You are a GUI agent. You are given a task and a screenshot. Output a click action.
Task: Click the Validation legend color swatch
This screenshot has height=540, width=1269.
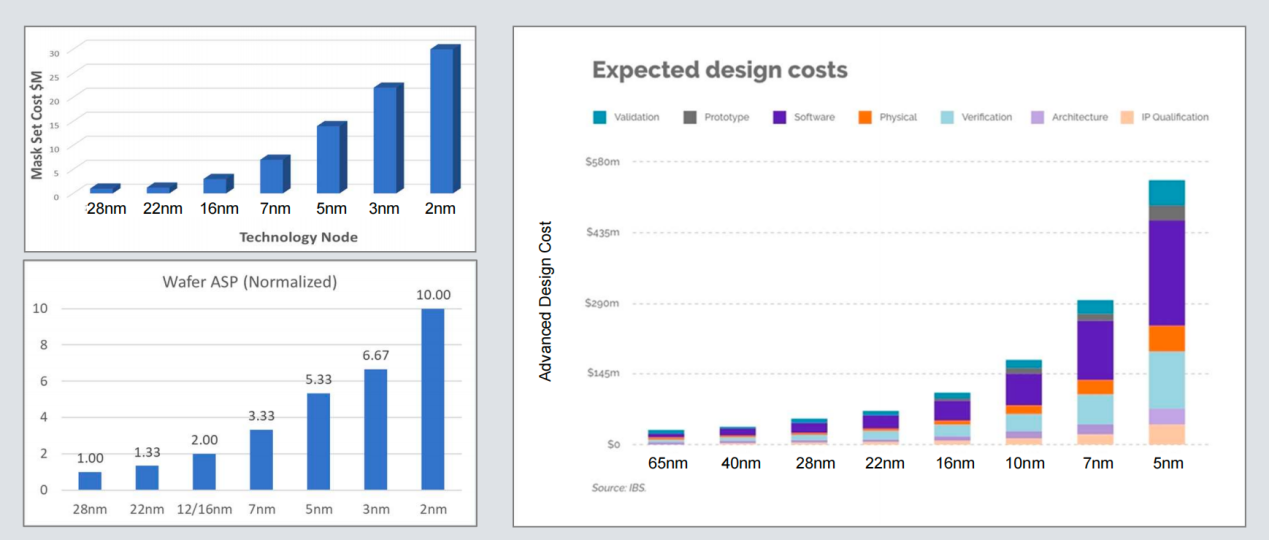(x=600, y=117)
